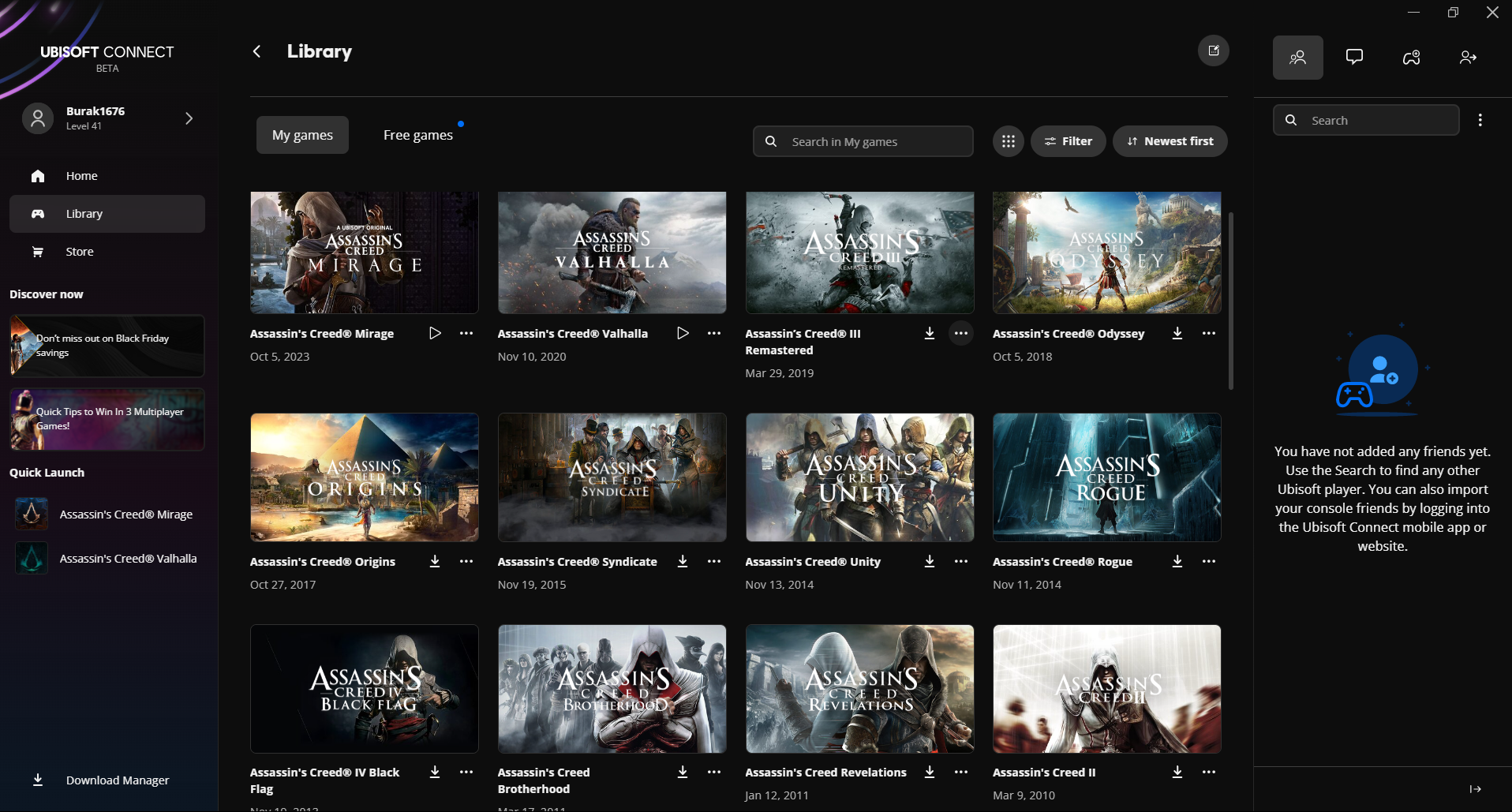Open the Filter options

pyautogui.click(x=1069, y=141)
